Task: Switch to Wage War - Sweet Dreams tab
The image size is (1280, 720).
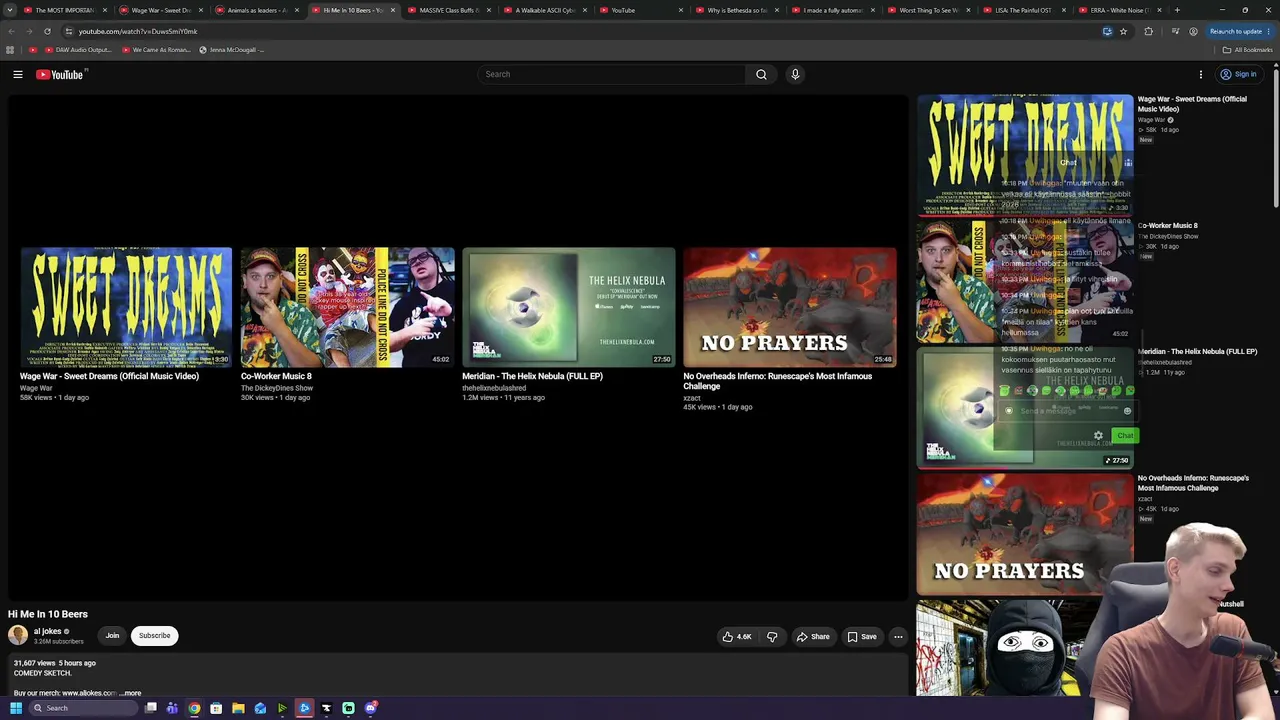Action: click(x=160, y=10)
